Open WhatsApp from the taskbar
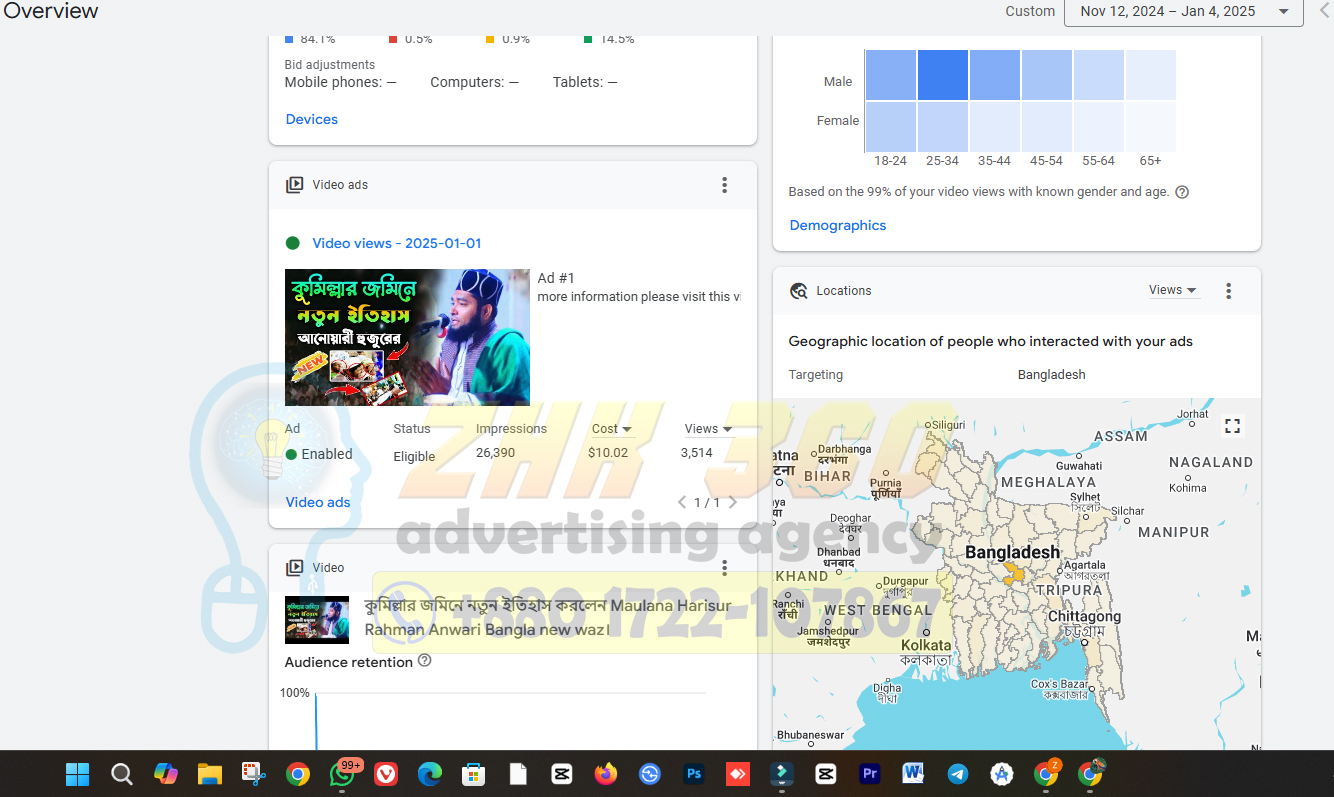The height and width of the screenshot is (797, 1334). pyautogui.click(x=341, y=774)
